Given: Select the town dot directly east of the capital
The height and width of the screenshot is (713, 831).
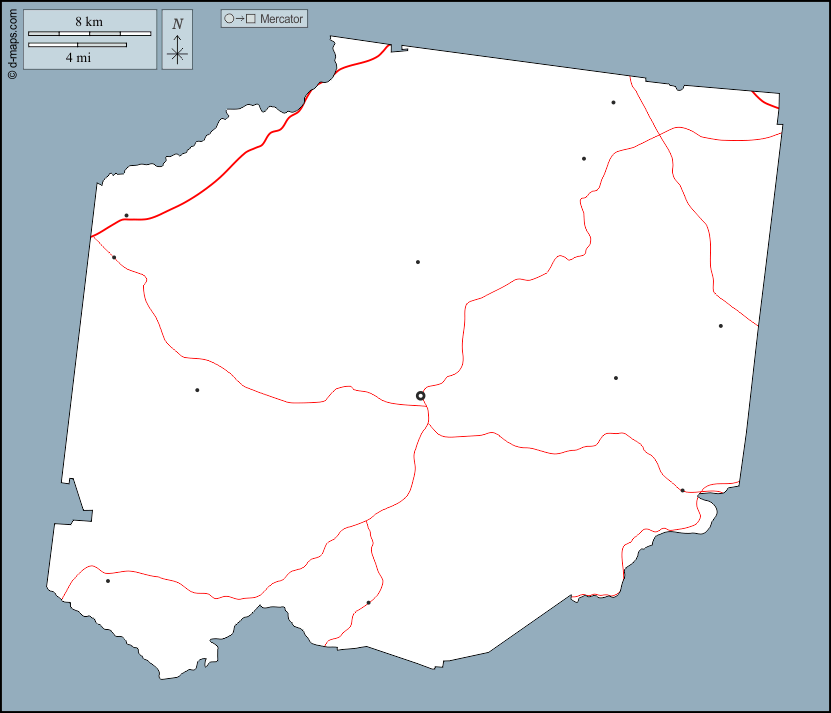Looking at the screenshot, I should (x=616, y=378).
